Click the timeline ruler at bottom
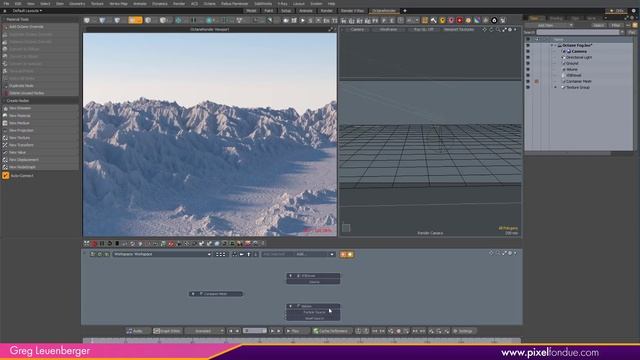The width and height of the screenshot is (640, 360). click(x=302, y=340)
